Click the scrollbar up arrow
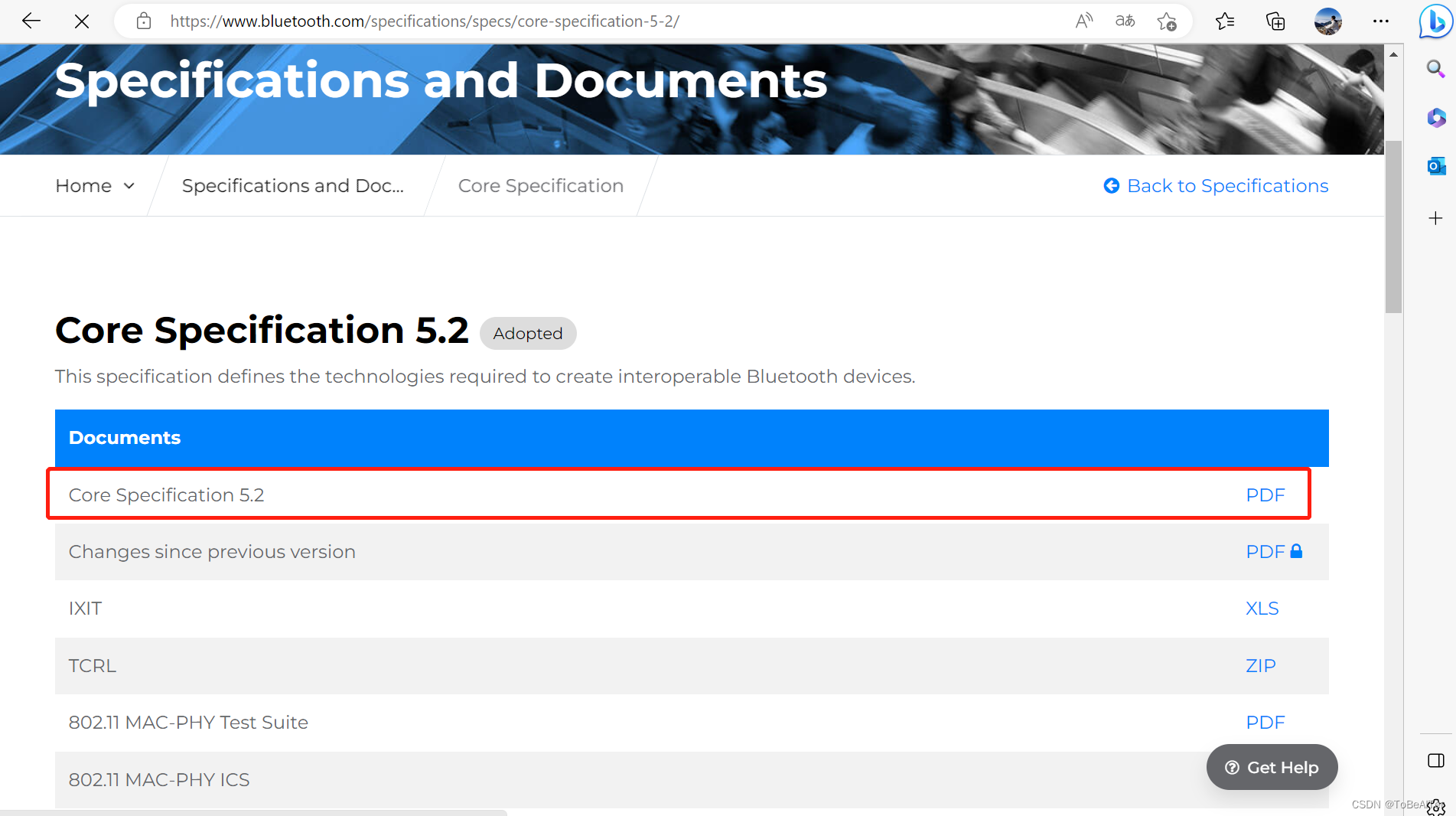Screen dimensions: 1456x816 (x=1393, y=54)
